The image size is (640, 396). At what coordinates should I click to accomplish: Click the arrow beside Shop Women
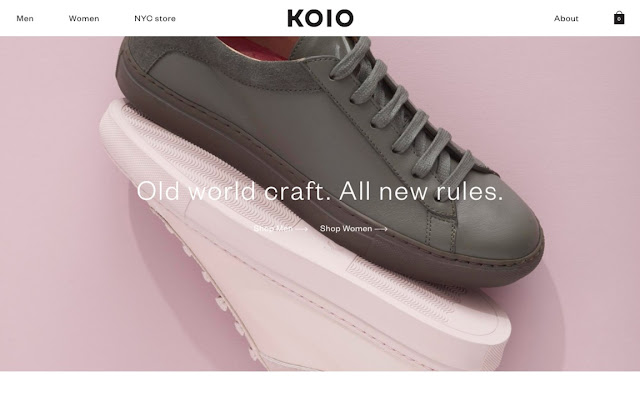coord(381,229)
